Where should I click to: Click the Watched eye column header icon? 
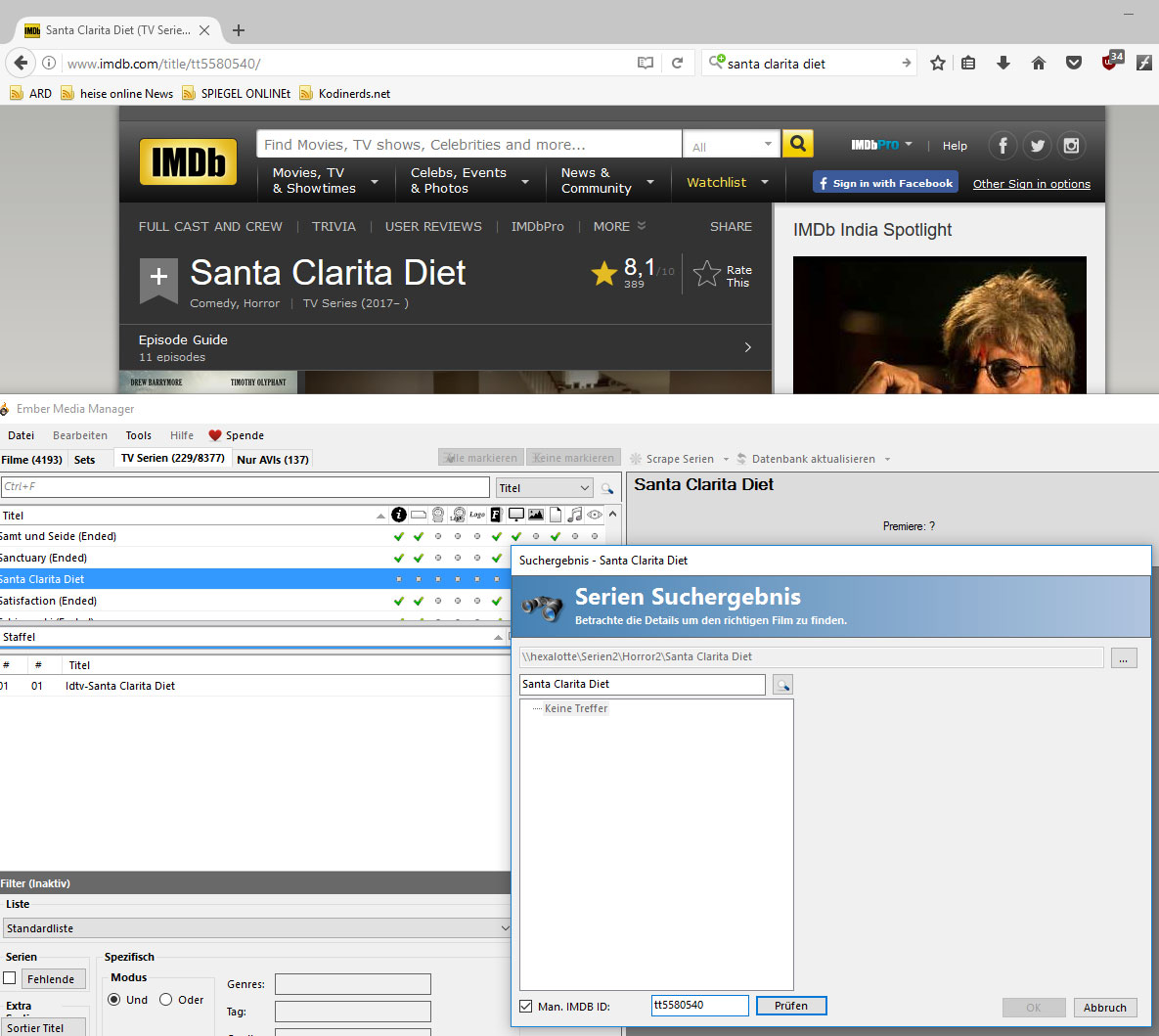[595, 515]
